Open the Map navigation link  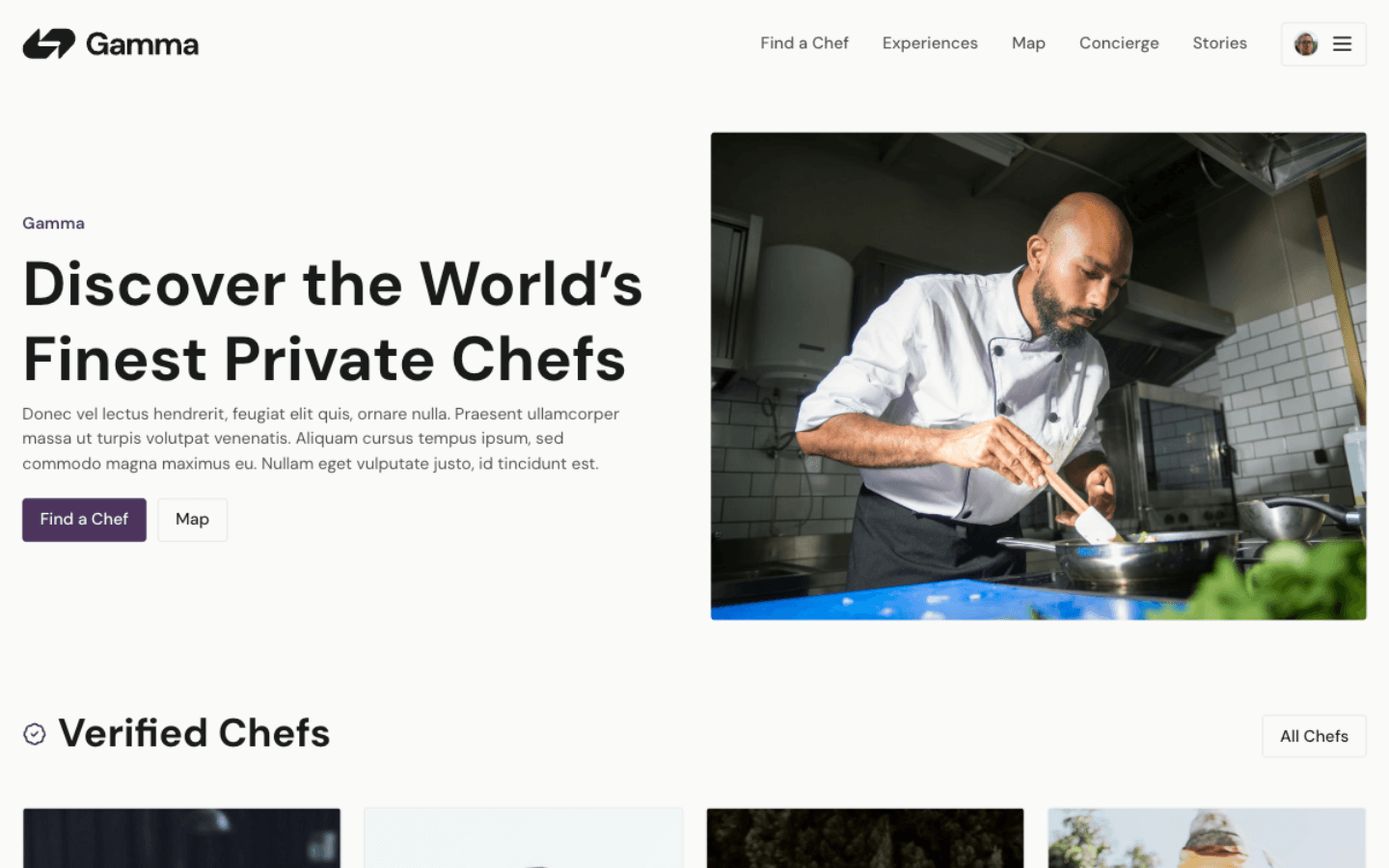click(1028, 43)
